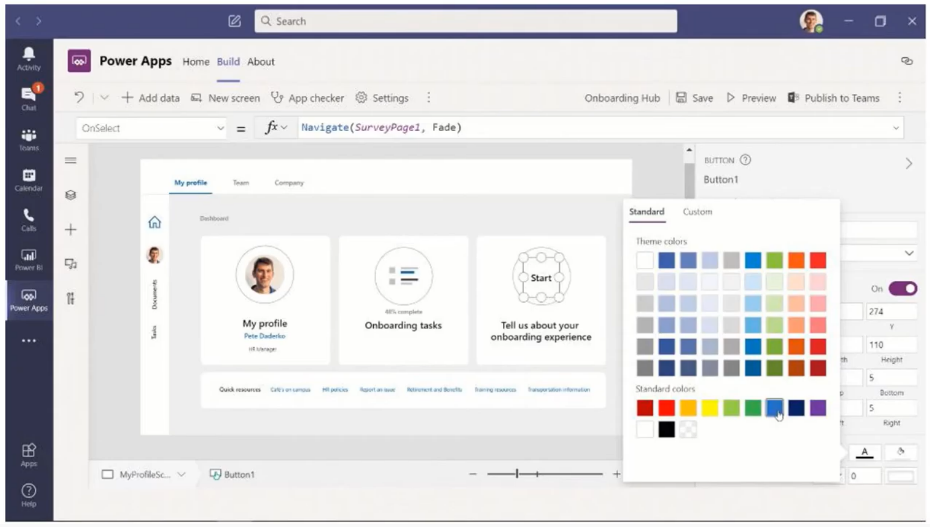Viewport: 930px width, 527px height.
Task: Turn off the On toggle switch
Action: click(x=902, y=288)
